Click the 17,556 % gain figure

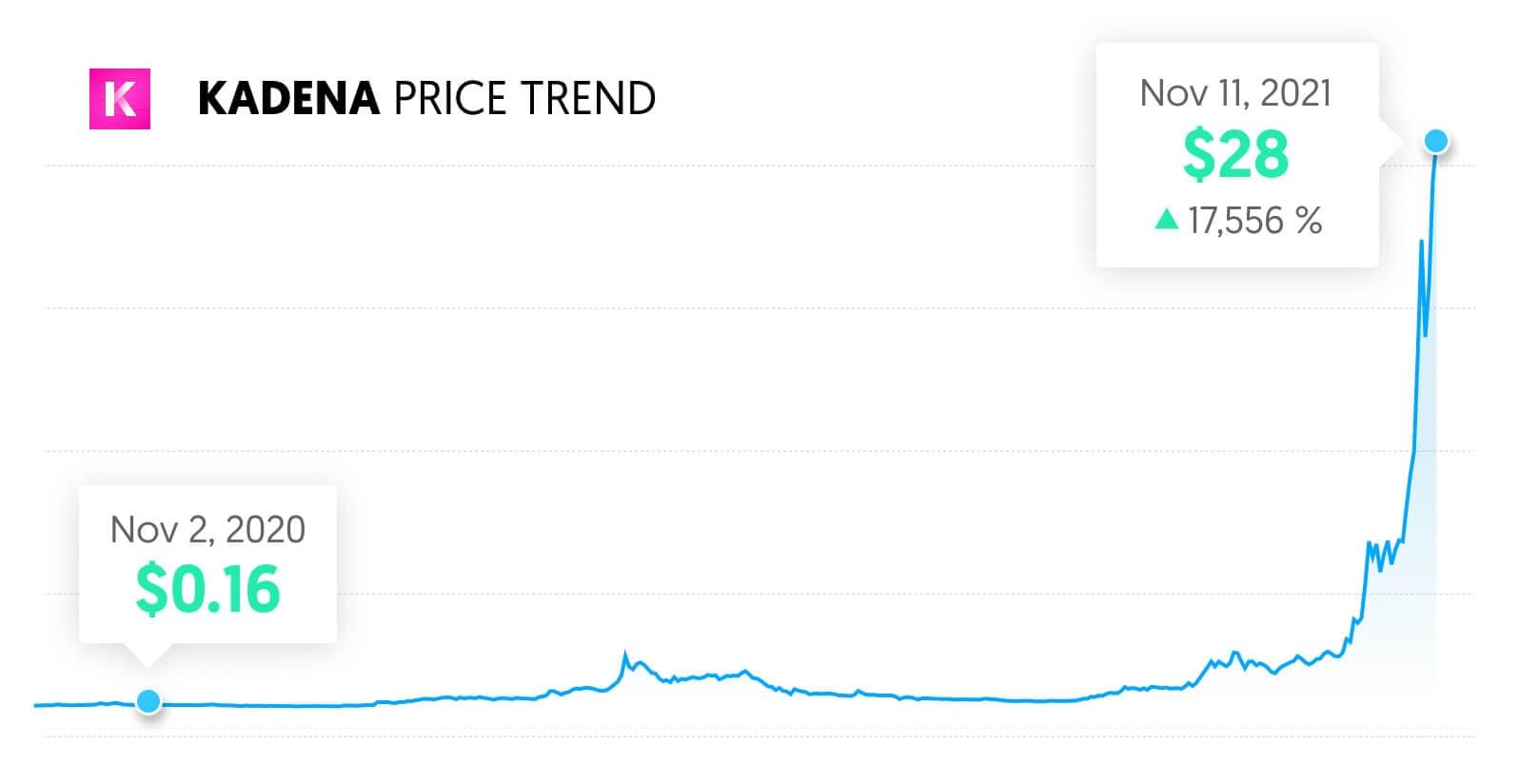[1254, 221]
